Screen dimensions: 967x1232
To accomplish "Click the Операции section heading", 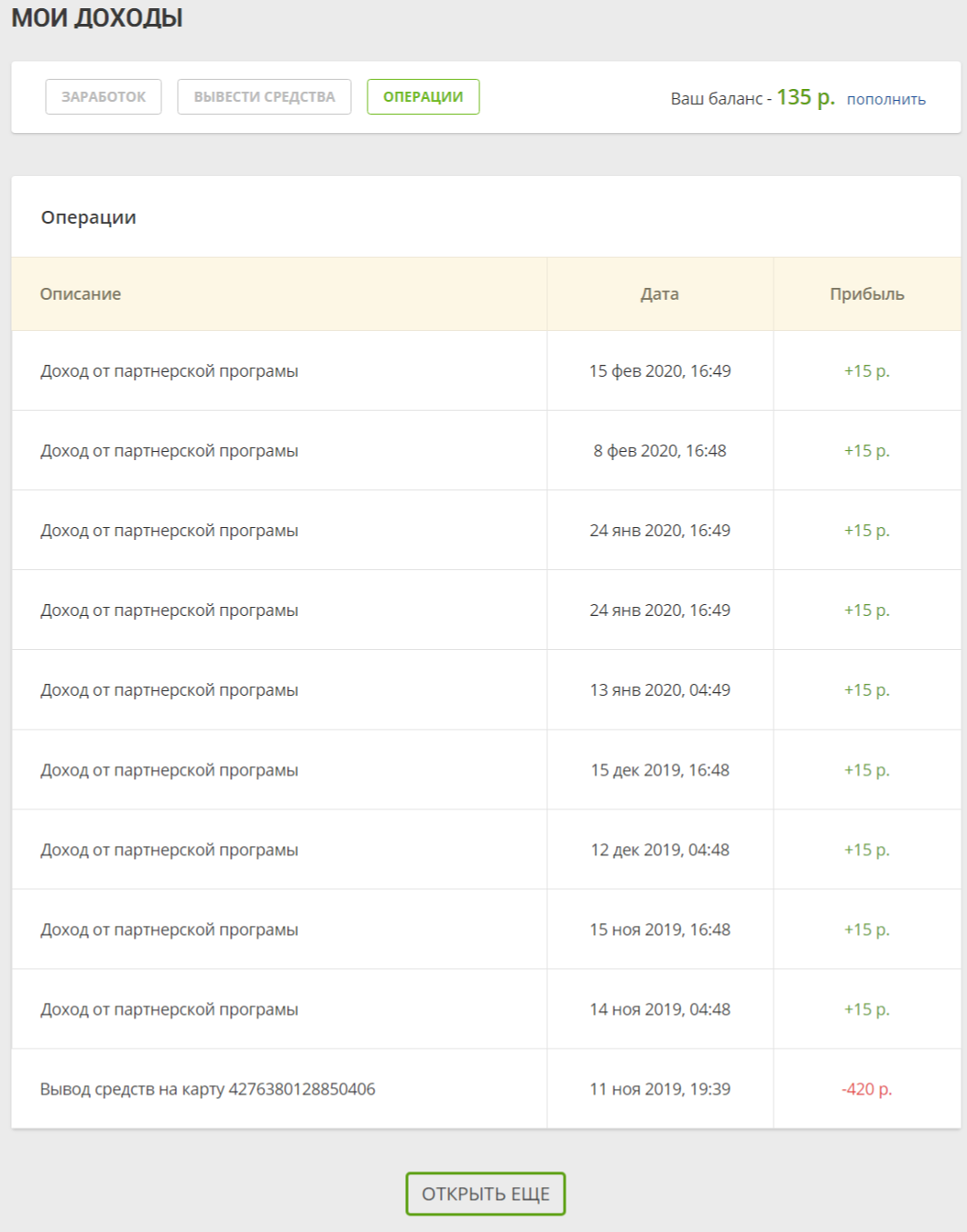I will pos(89,217).
